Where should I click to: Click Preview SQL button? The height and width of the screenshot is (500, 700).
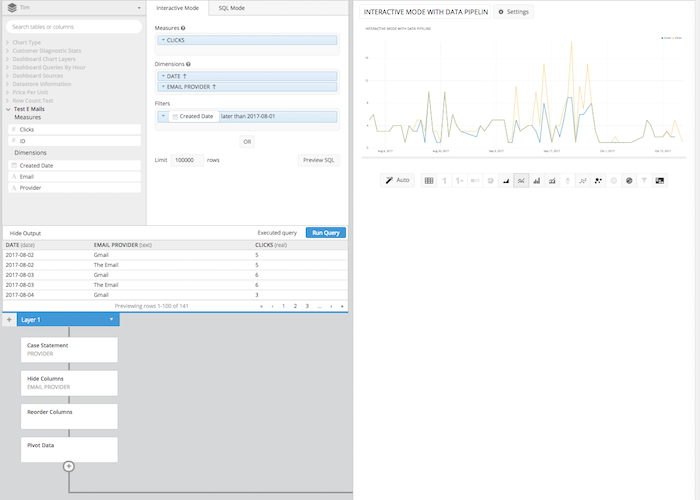[x=319, y=160]
